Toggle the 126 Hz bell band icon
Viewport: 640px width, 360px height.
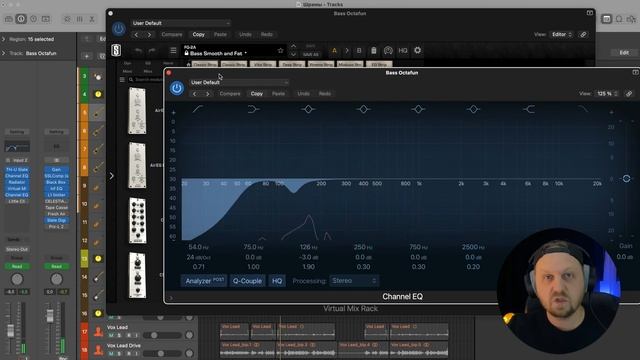pyautogui.click(x=308, y=109)
